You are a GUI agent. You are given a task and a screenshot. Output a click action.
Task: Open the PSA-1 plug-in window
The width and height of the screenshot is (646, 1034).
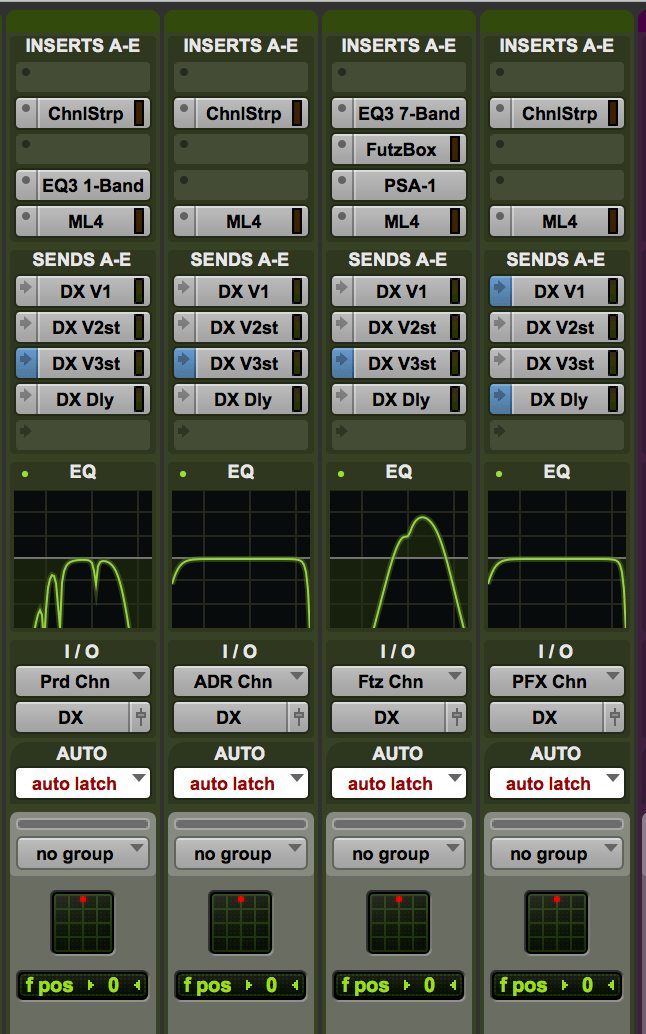410,185
